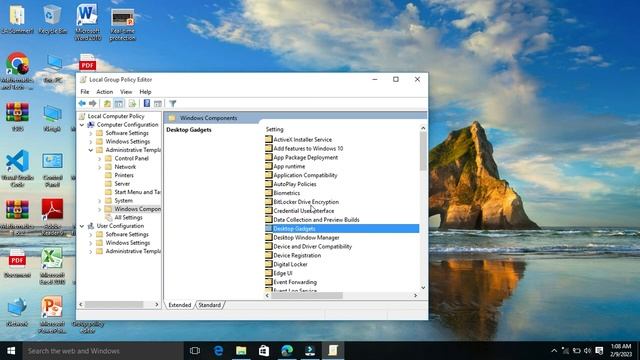This screenshot has height=360, width=640.
Task: Select Biometrics folder in the list
Action: [287, 193]
